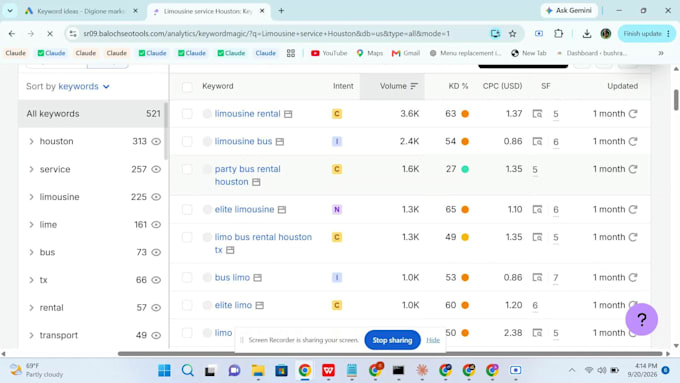Sort the table by KD % column

tap(458, 86)
